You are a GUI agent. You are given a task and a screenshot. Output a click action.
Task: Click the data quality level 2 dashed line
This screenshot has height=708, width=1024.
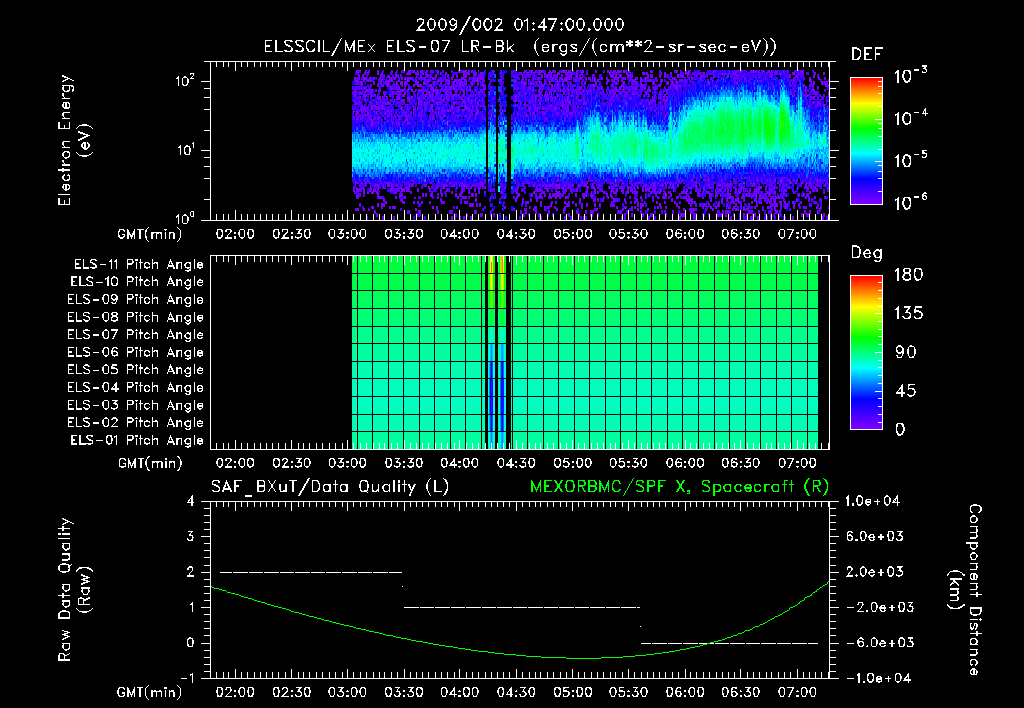[x=311, y=572]
